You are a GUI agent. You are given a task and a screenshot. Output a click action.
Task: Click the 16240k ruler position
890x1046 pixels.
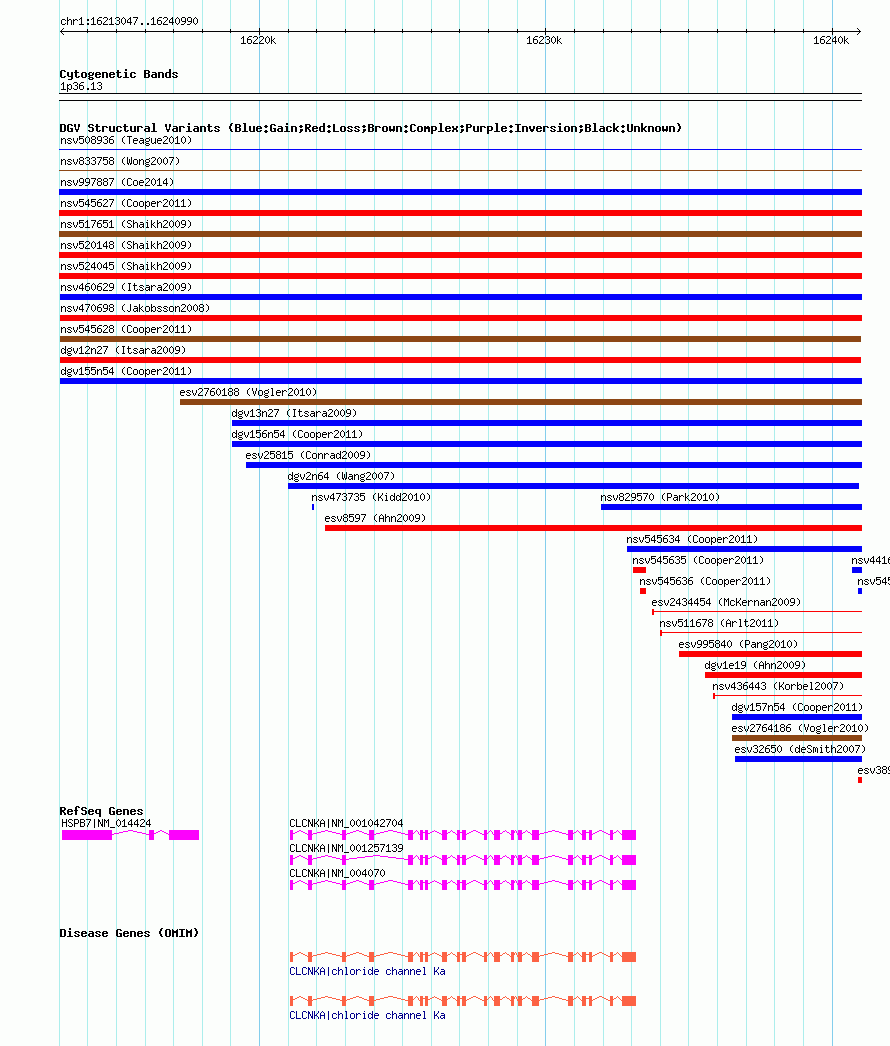[831, 41]
